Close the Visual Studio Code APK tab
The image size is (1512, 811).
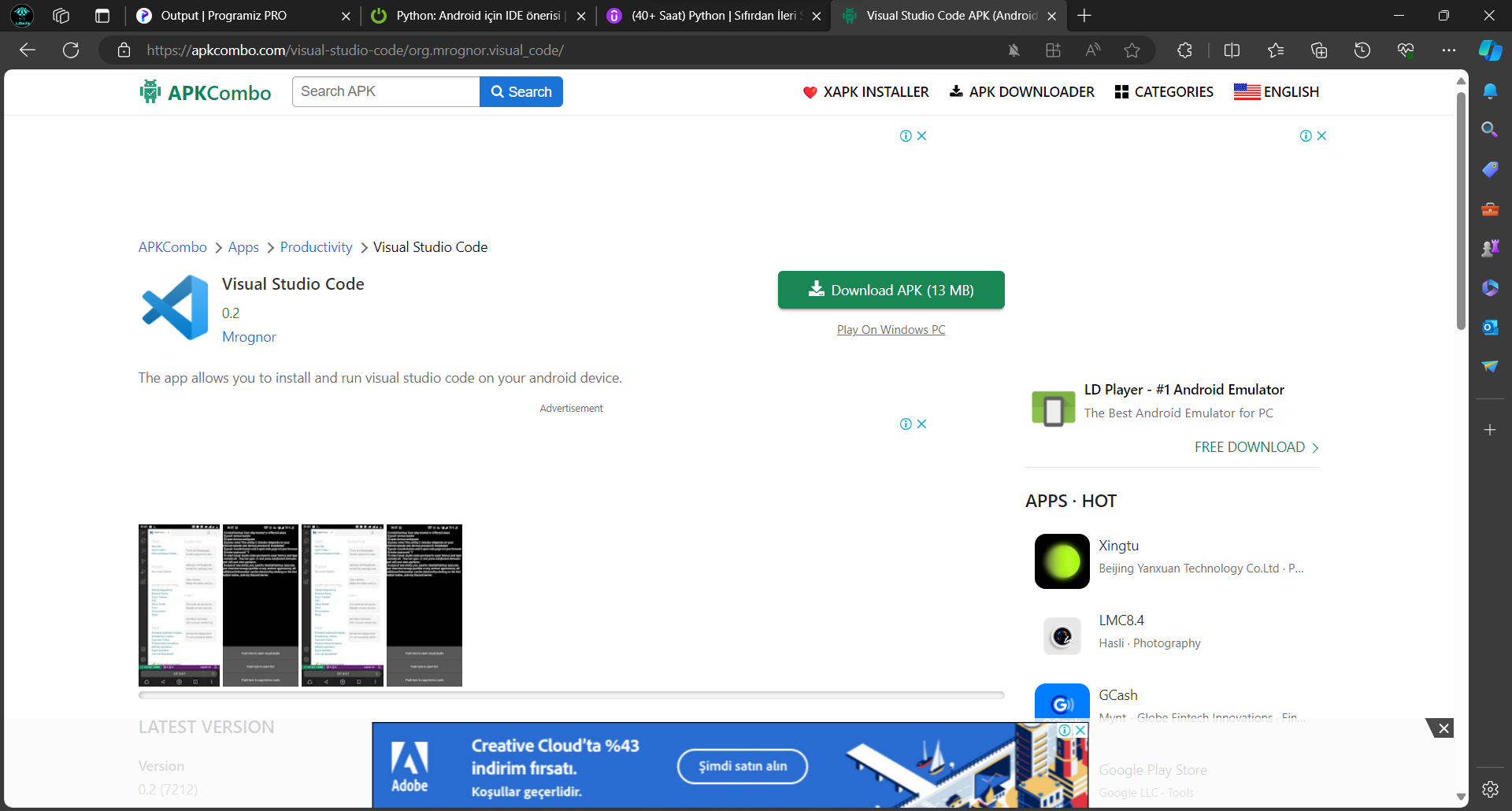click(x=1052, y=16)
